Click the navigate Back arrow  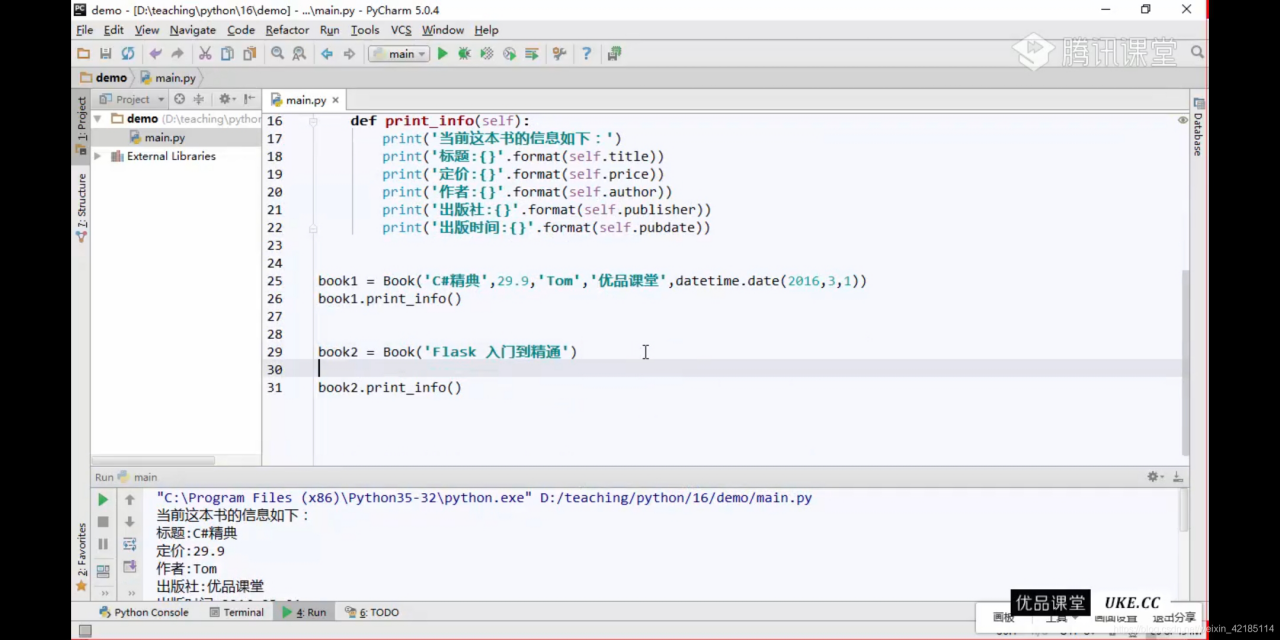[x=327, y=54]
